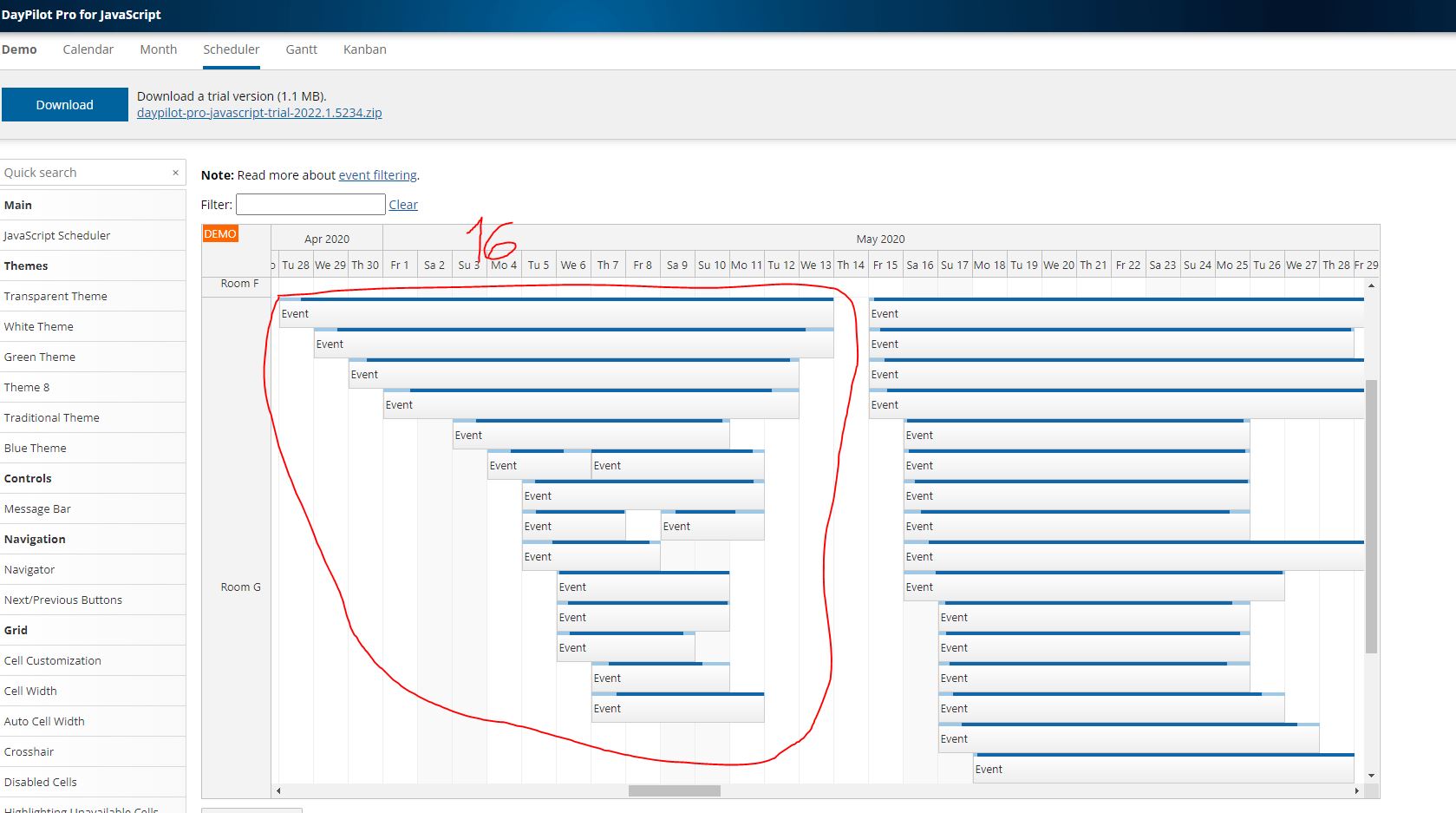Follow the event filtering link
The width and height of the screenshot is (1456, 813).
378,175
